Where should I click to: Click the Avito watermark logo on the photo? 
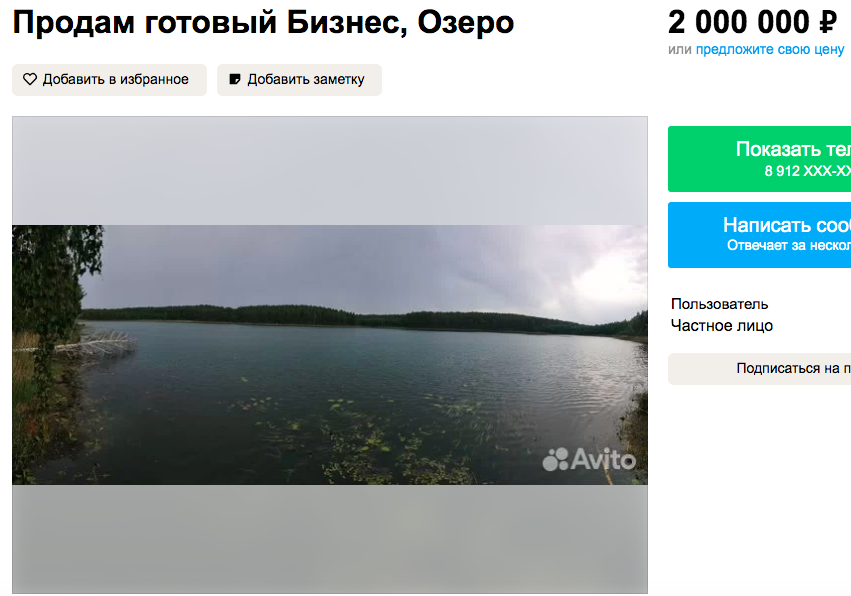point(589,459)
